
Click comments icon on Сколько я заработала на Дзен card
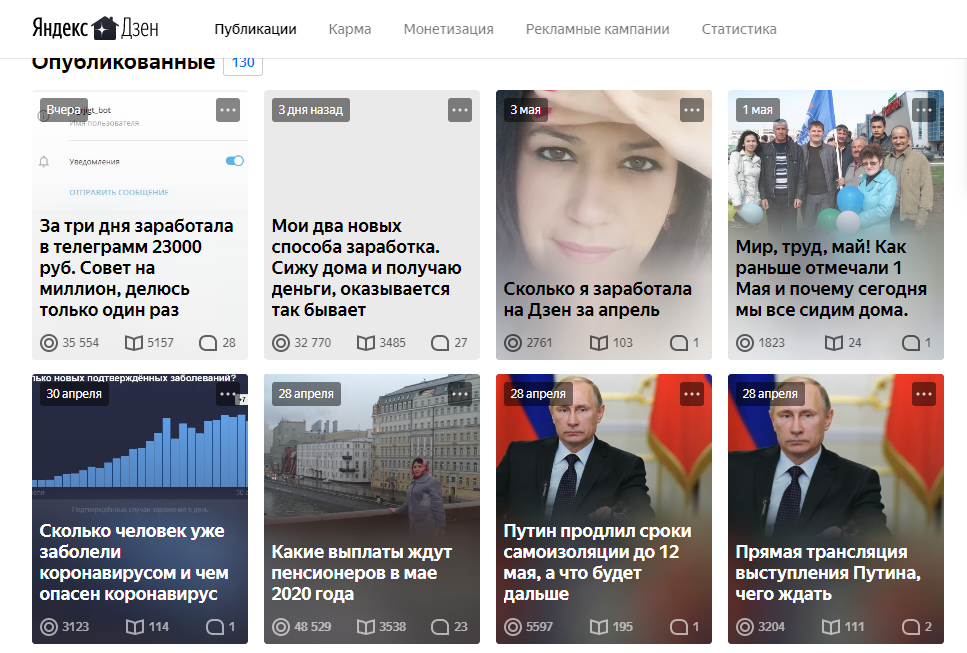[x=679, y=343]
